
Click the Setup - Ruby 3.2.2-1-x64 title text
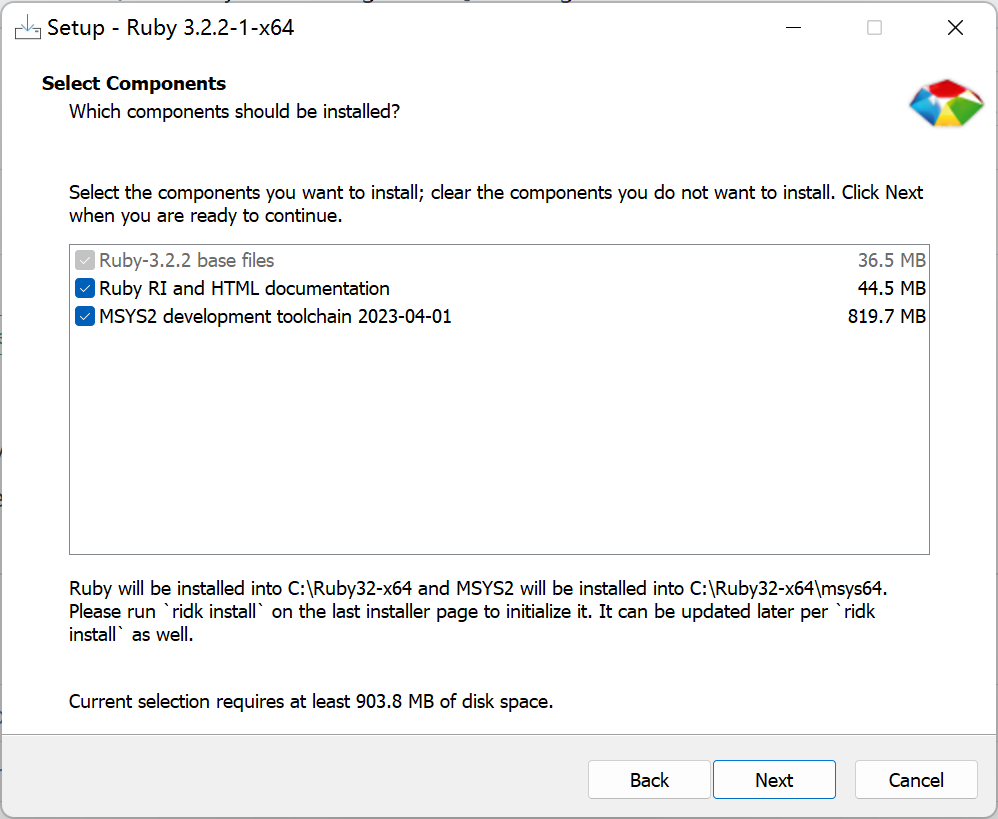click(x=171, y=28)
